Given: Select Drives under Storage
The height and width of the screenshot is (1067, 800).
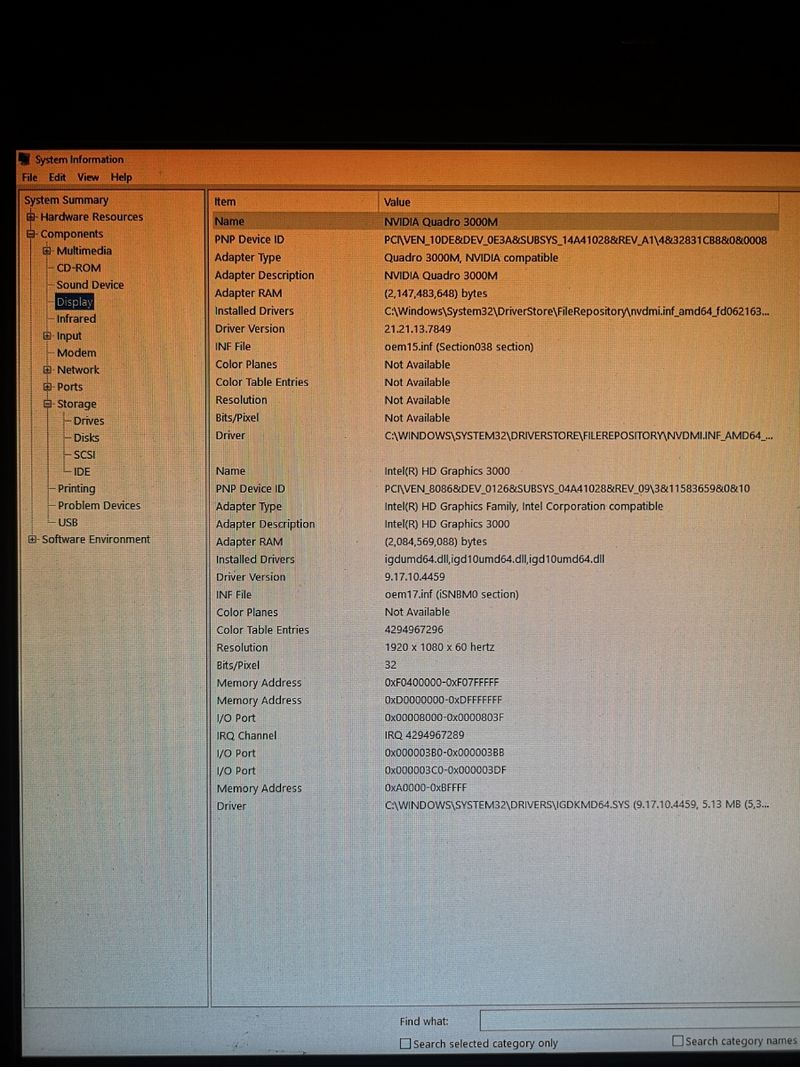Looking at the screenshot, I should point(88,421).
